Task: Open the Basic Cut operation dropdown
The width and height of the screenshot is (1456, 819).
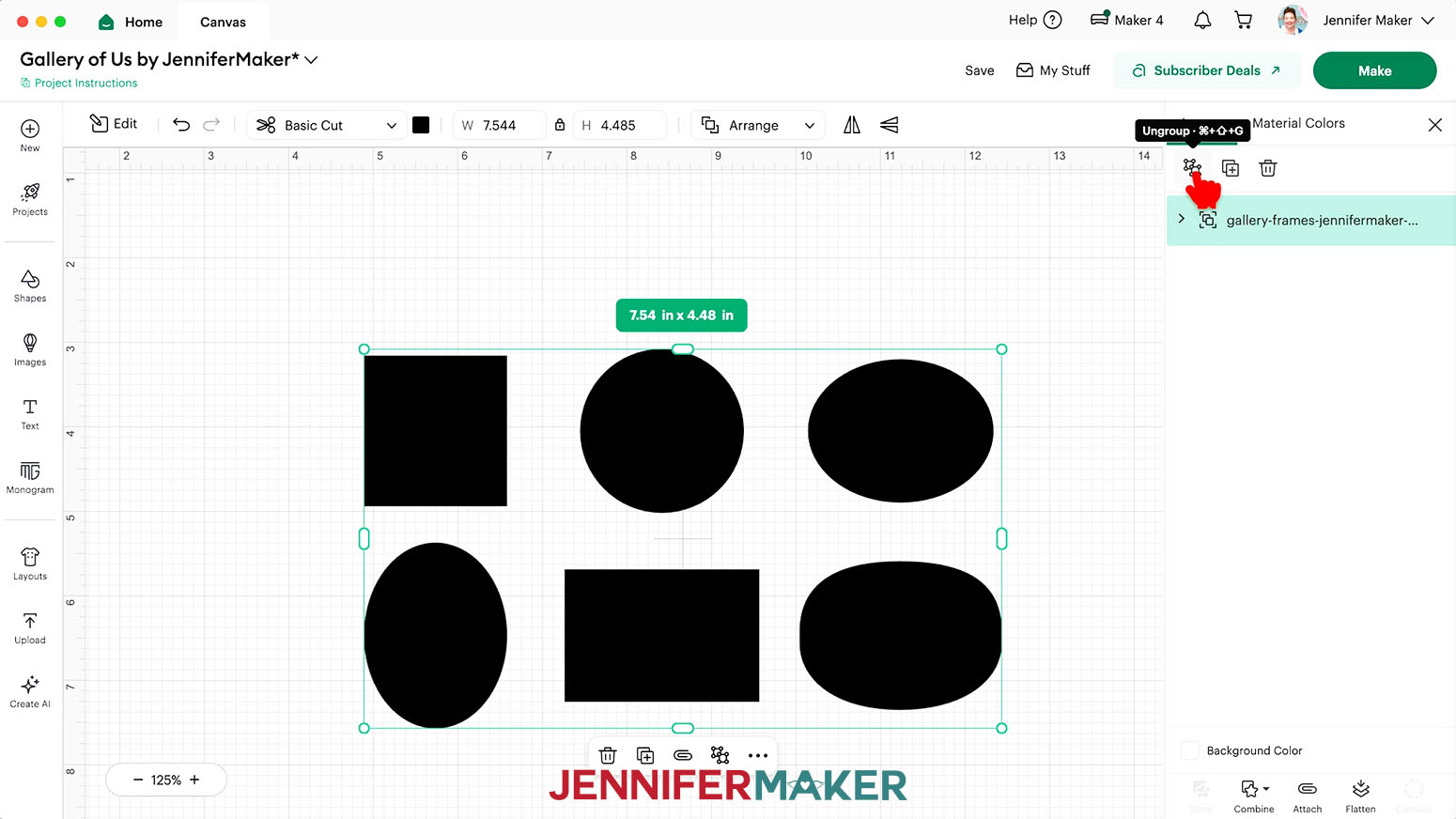Action: 327,125
